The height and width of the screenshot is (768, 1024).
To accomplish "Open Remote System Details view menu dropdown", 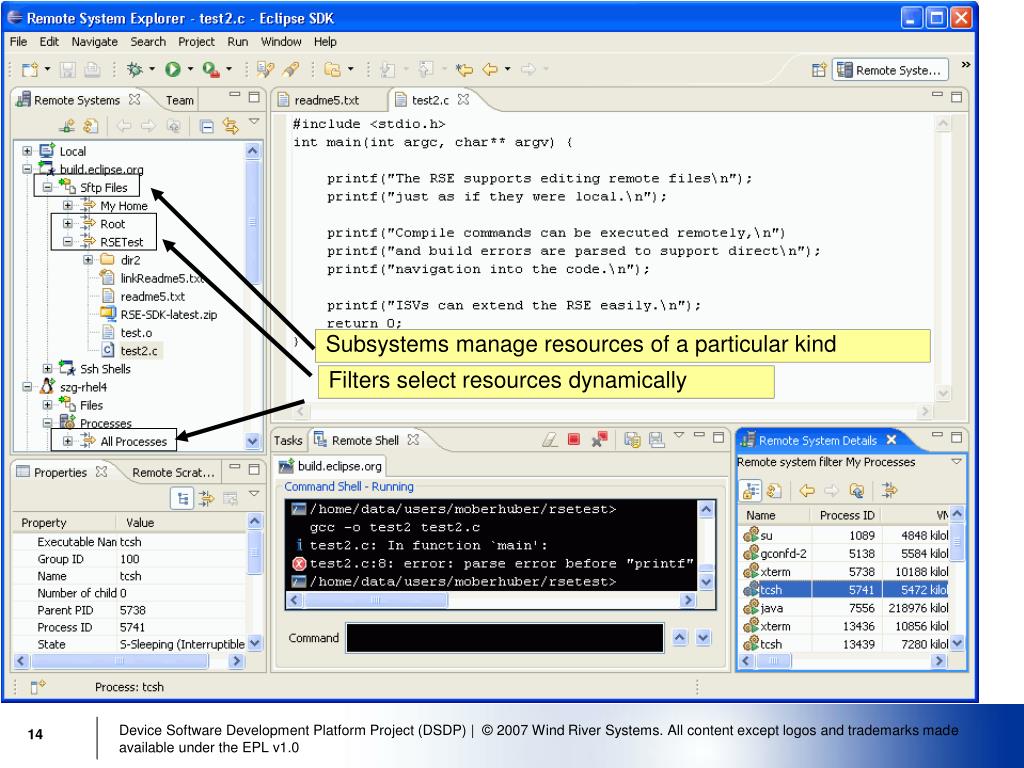I will 957,462.
